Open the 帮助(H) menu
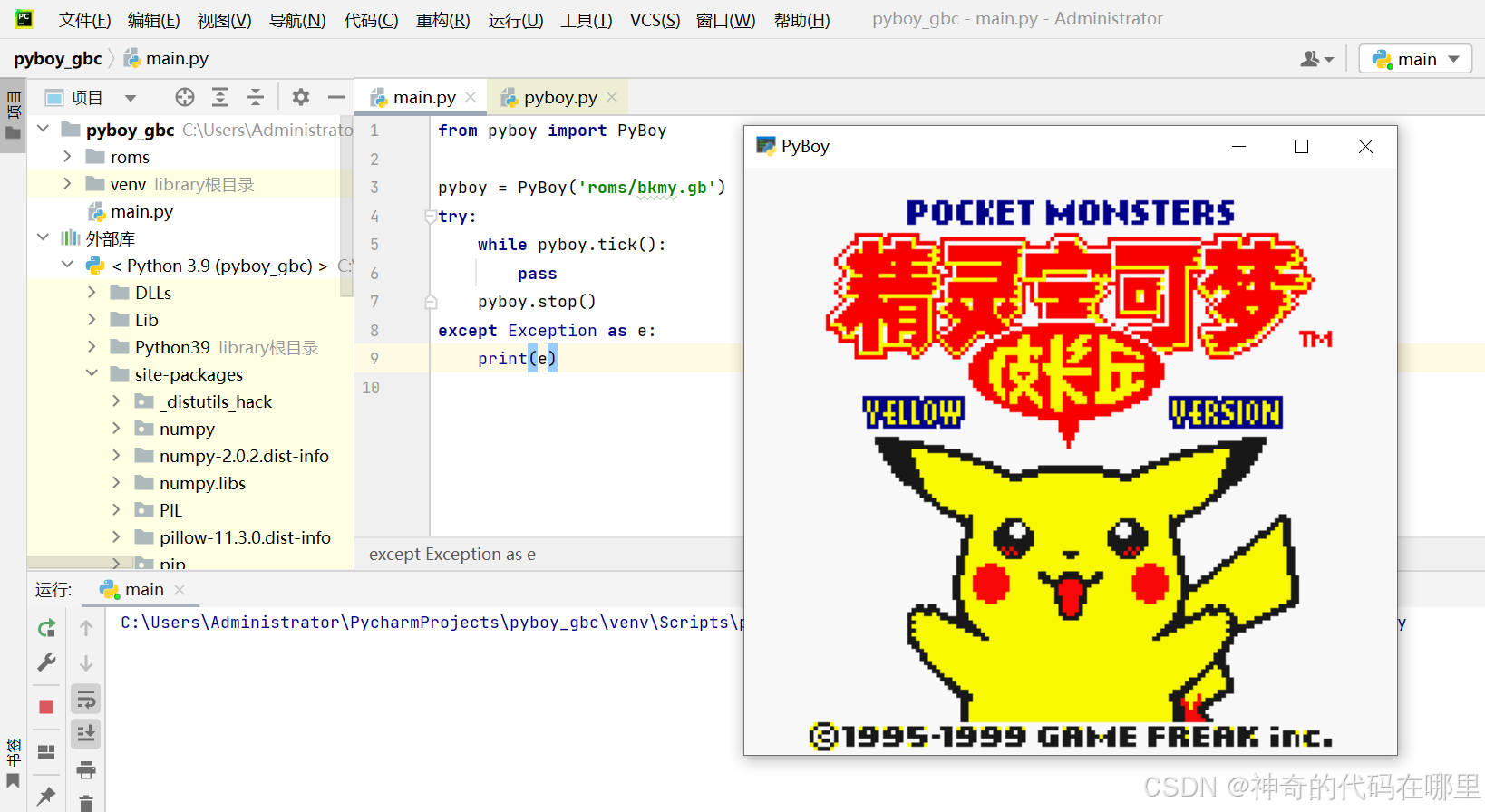 pyautogui.click(x=801, y=20)
